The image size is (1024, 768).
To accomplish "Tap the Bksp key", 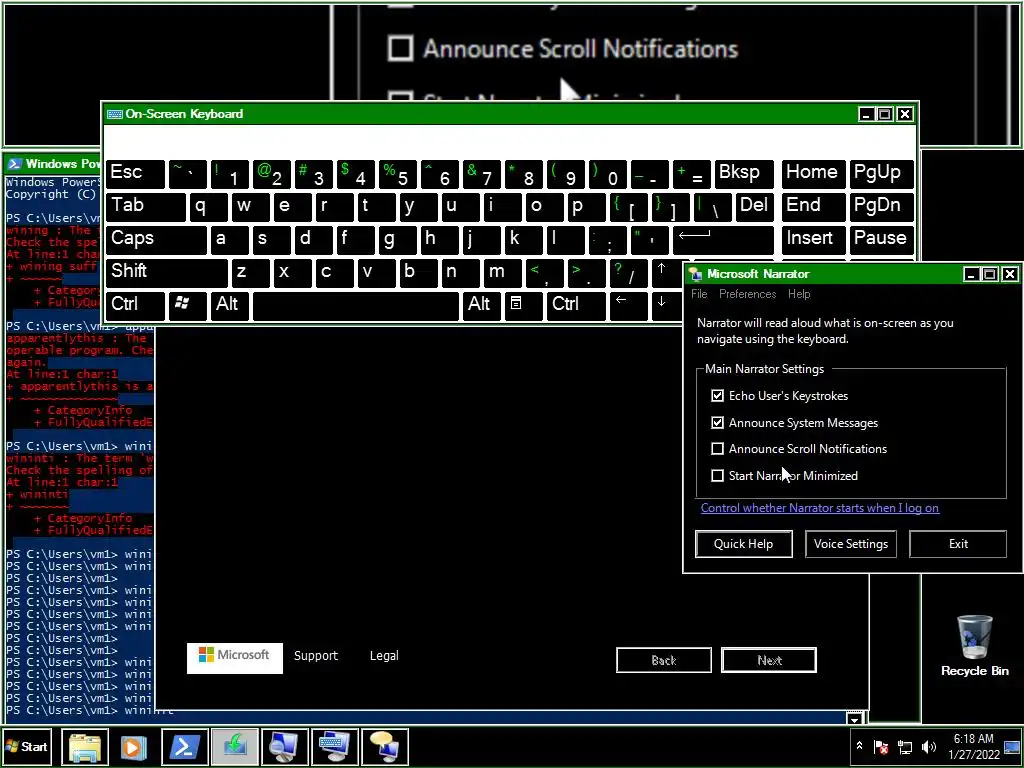I will click(743, 173).
